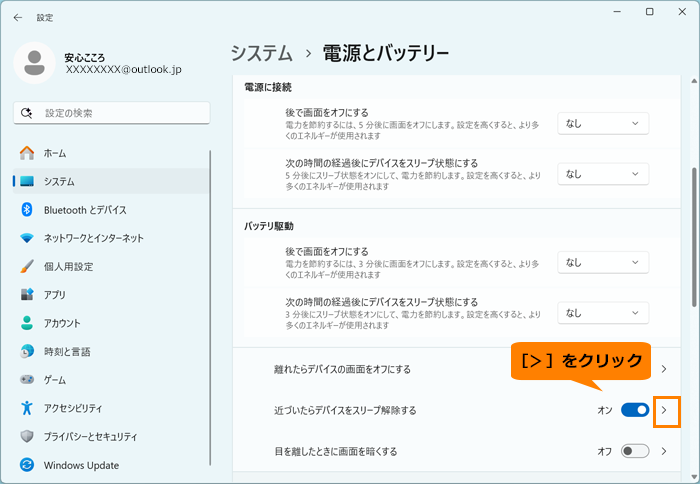The image size is (700, 484).
Task: Click the user profile avatar picture
Action: pyautogui.click(x=34, y=63)
